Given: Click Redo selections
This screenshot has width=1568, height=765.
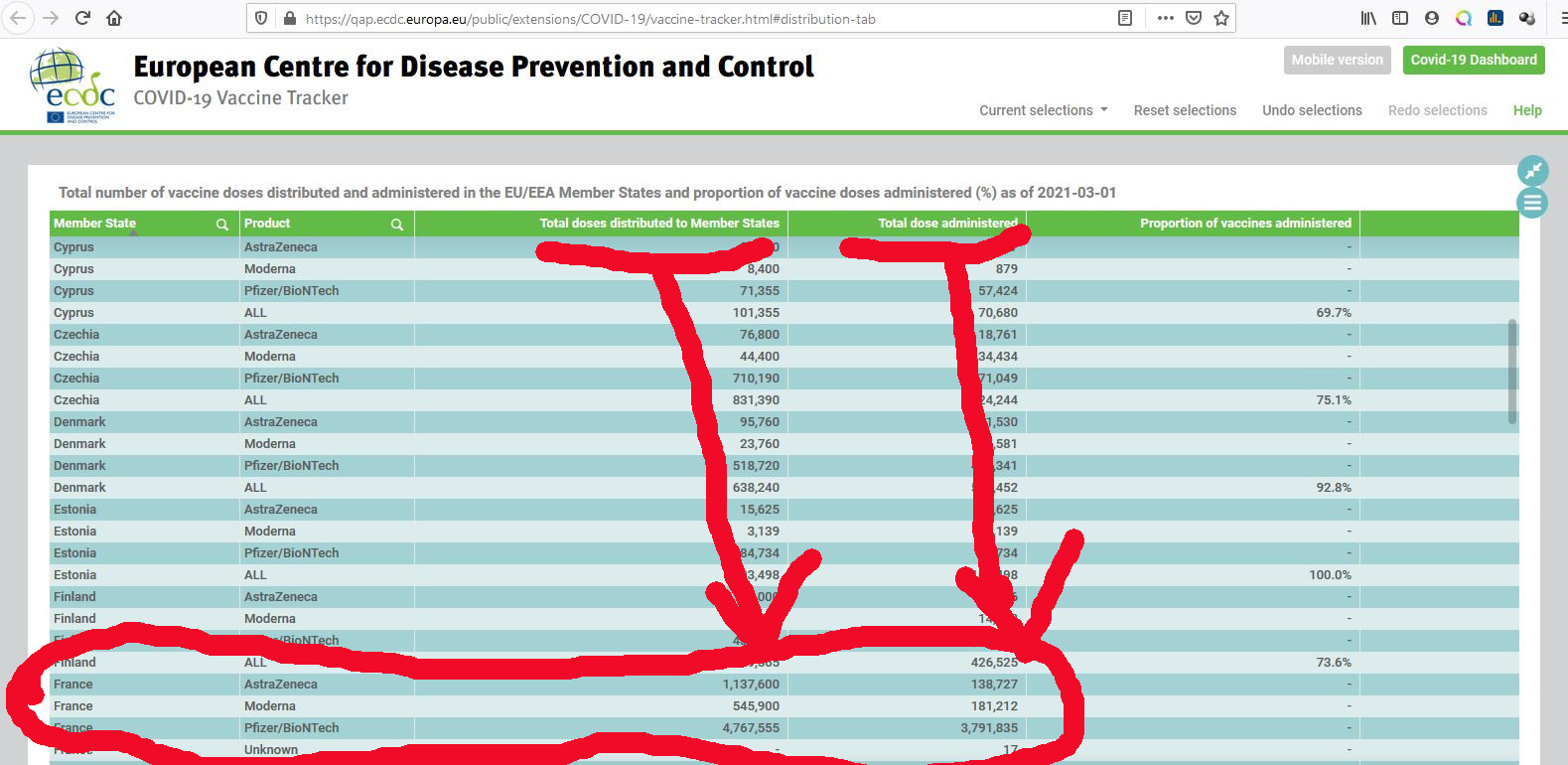Looking at the screenshot, I should pyautogui.click(x=1437, y=110).
